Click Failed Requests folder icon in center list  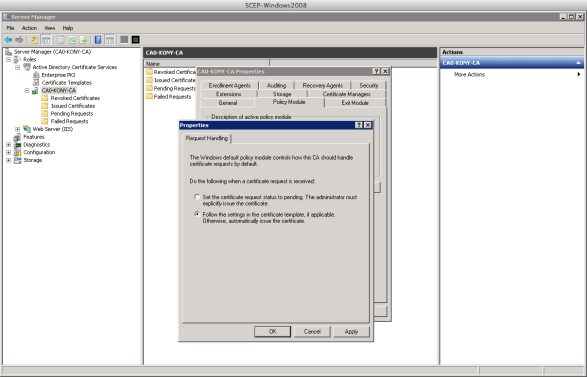149,97
